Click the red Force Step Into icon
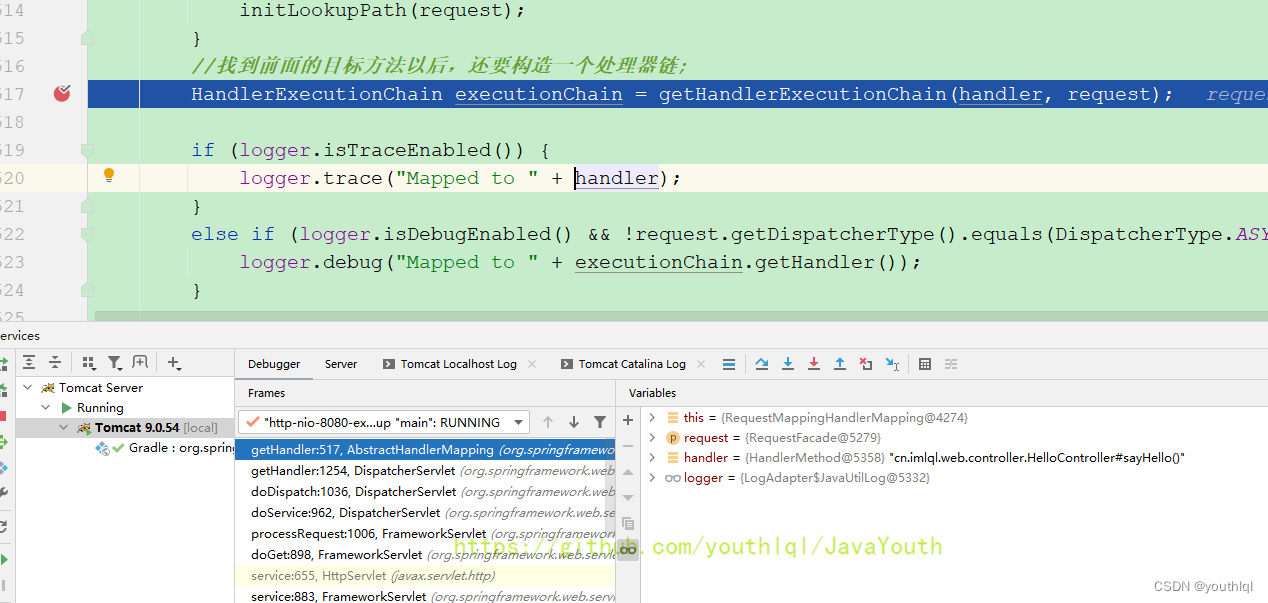Image resolution: width=1268 pixels, height=603 pixels. coord(814,364)
